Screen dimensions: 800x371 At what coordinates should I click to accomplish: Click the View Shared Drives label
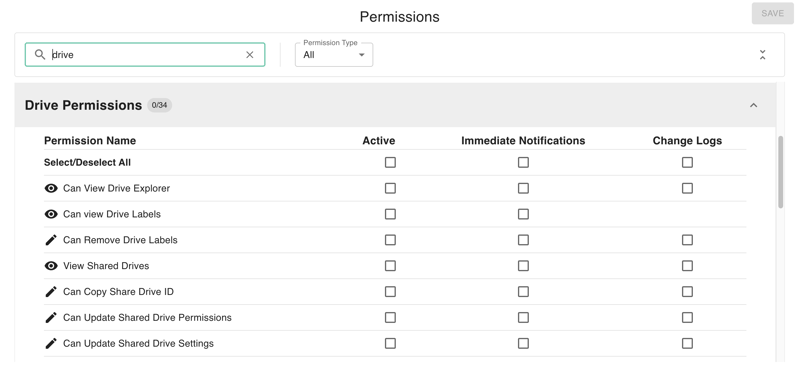pos(106,266)
